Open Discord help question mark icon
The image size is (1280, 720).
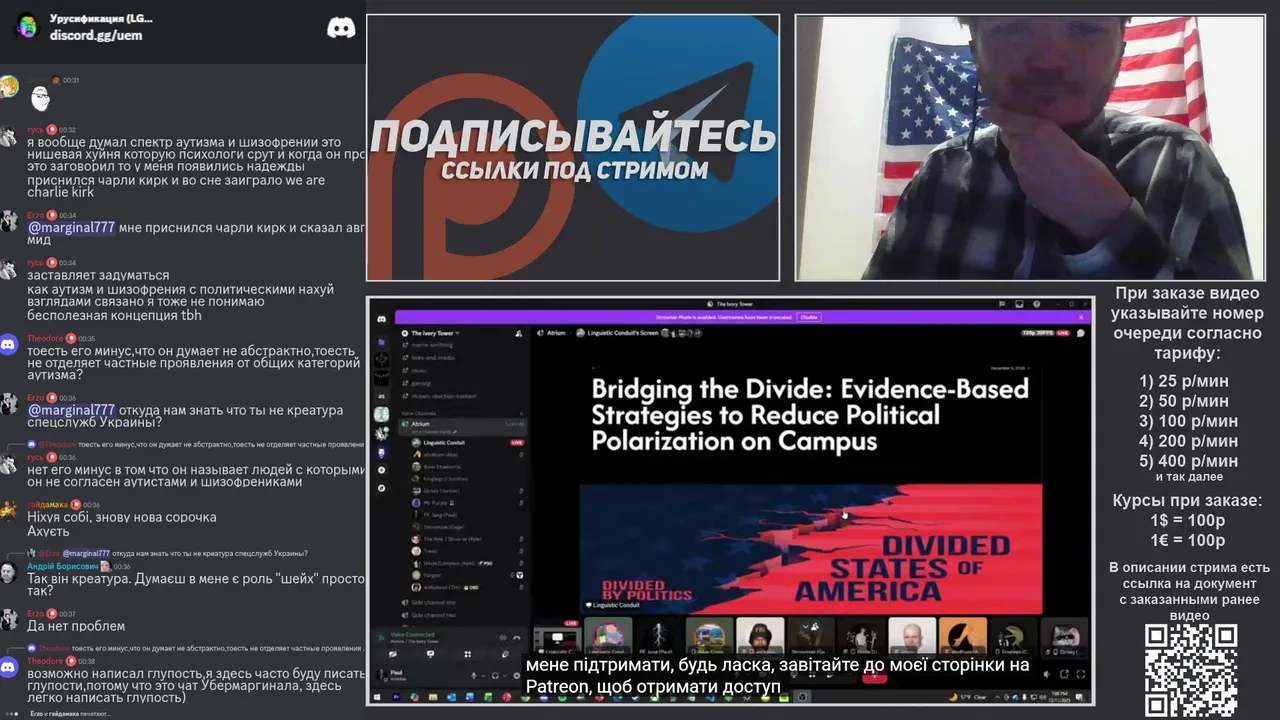pyautogui.click(x=1037, y=304)
